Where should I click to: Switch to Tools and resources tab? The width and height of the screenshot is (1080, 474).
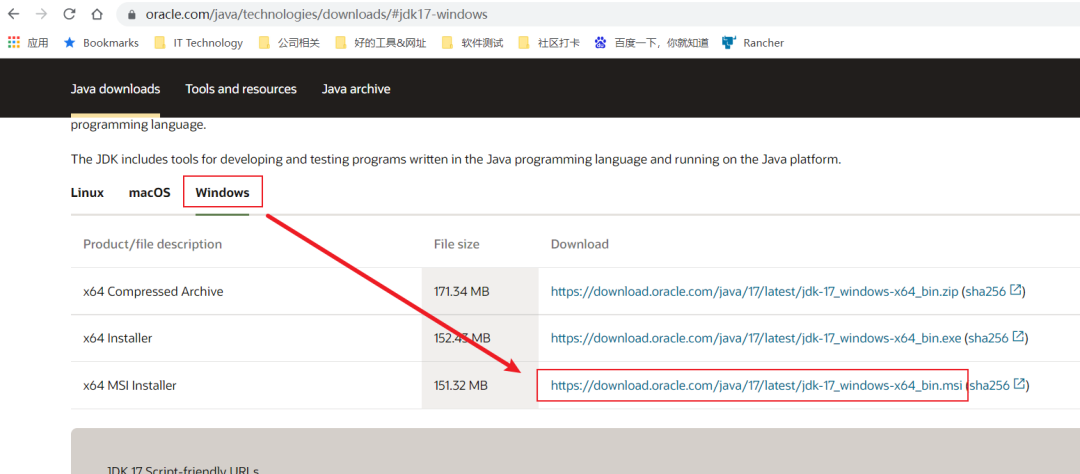coord(241,89)
